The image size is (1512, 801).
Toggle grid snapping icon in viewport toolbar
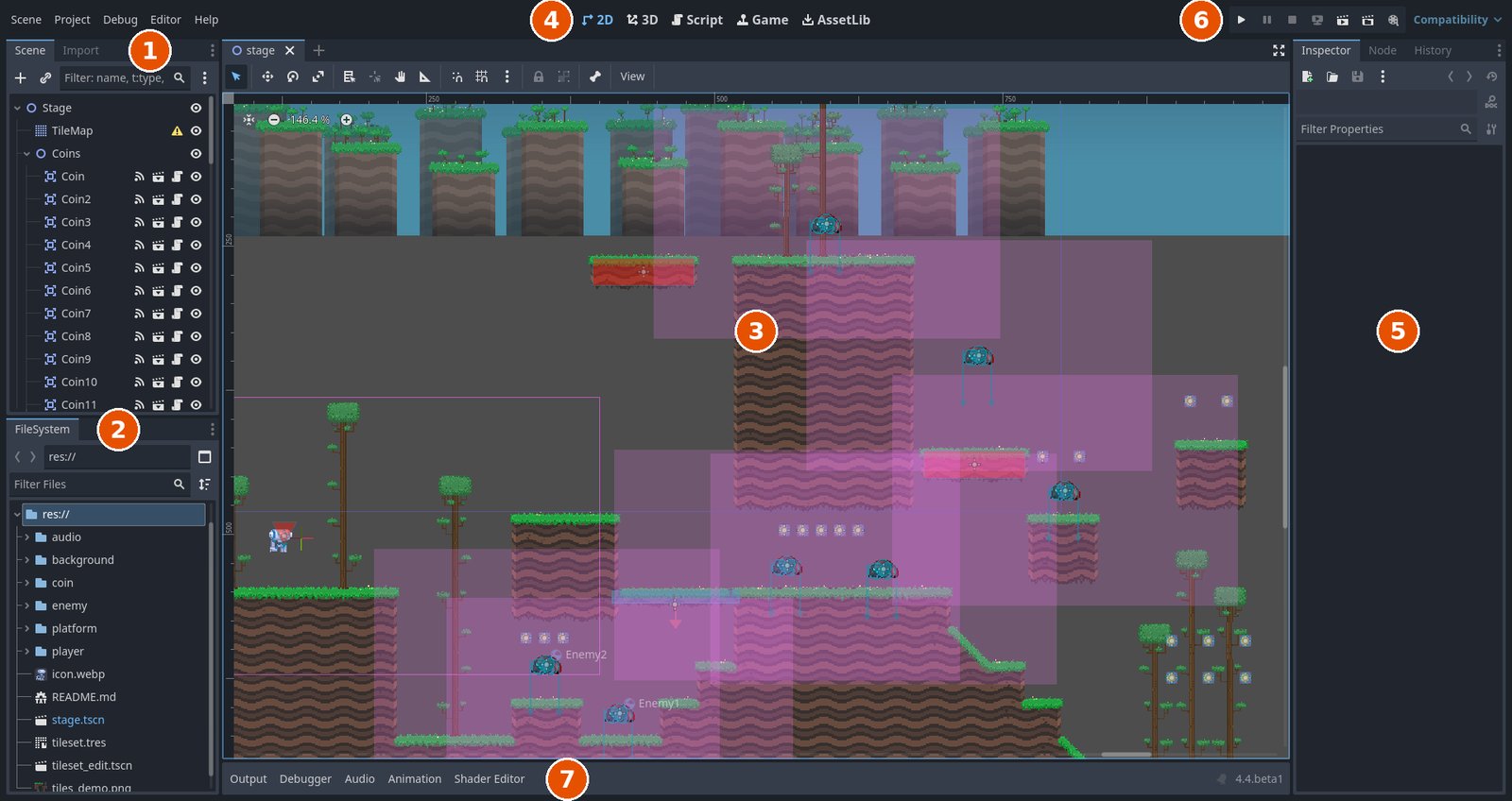[x=482, y=77]
